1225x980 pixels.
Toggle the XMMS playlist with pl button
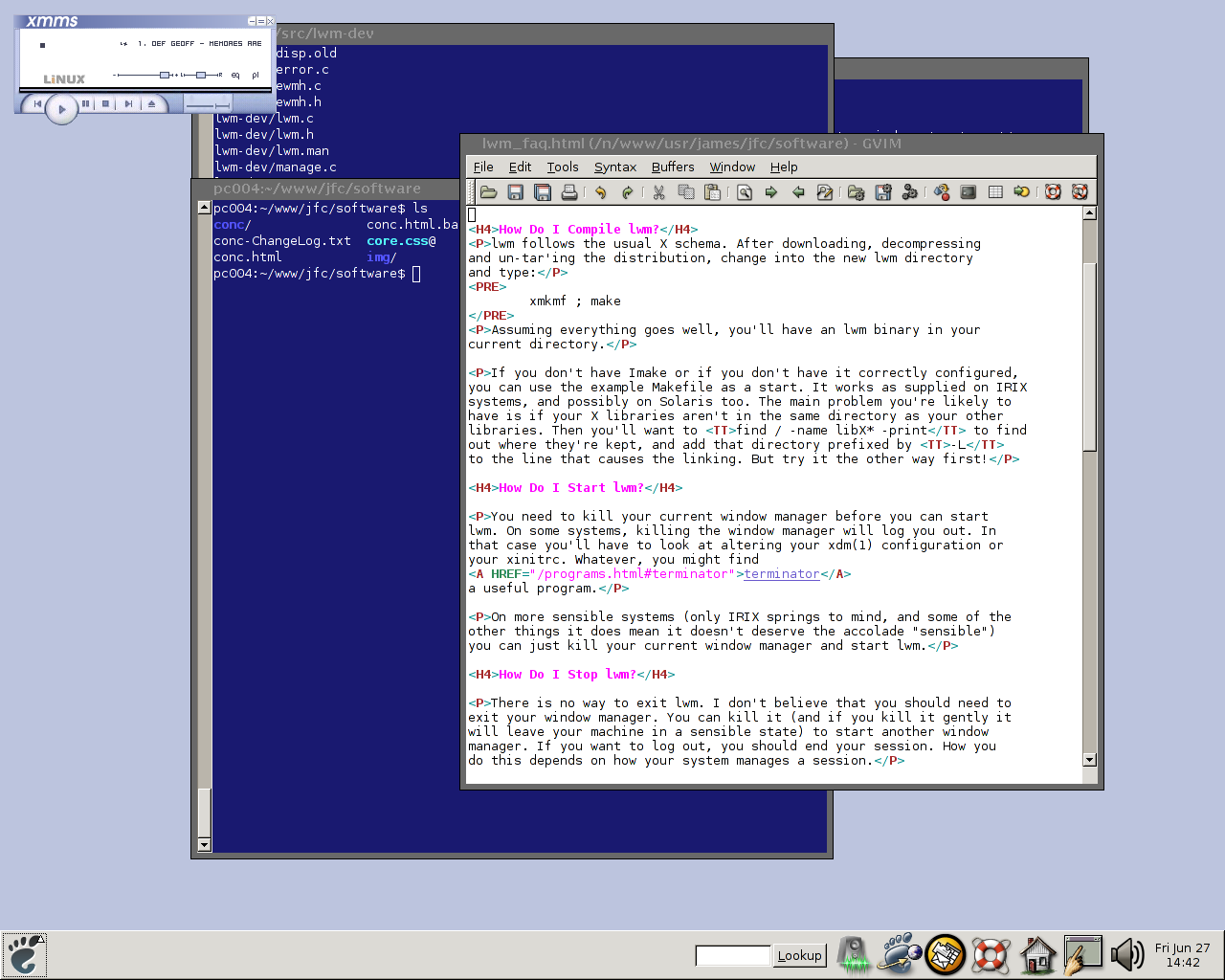tap(255, 75)
